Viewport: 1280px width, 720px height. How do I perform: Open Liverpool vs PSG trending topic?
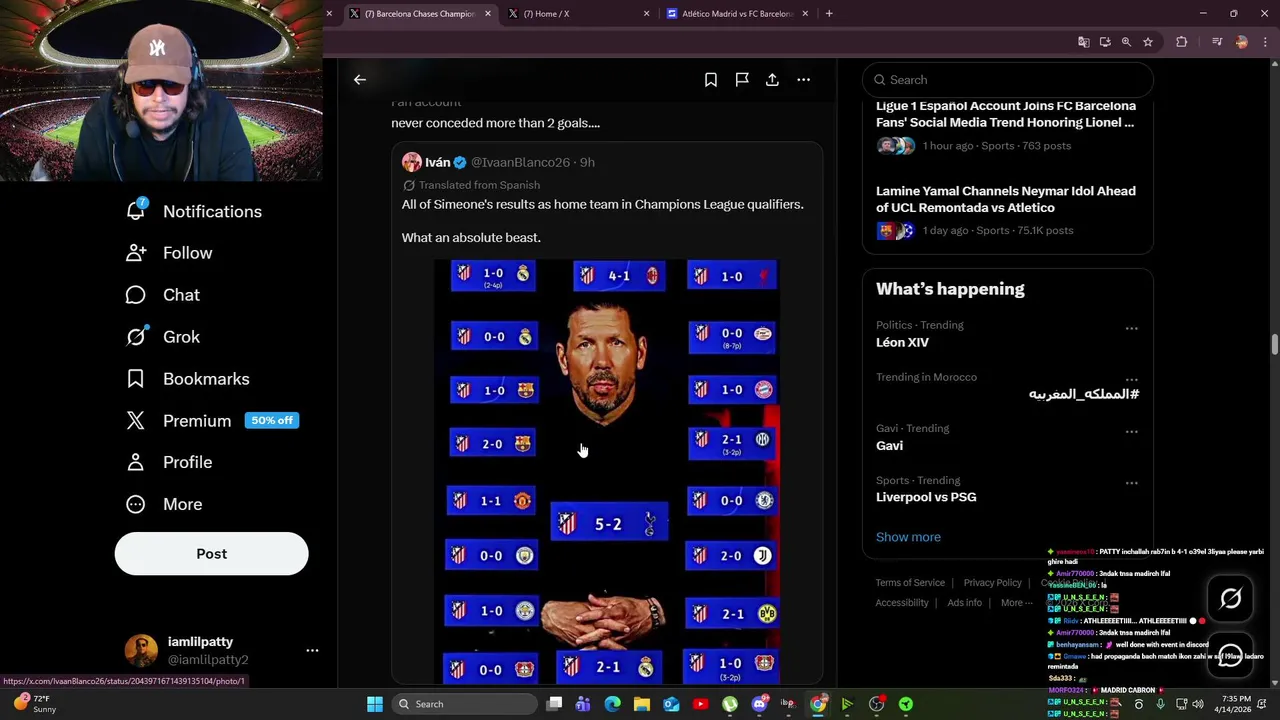pyautogui.click(x=926, y=497)
